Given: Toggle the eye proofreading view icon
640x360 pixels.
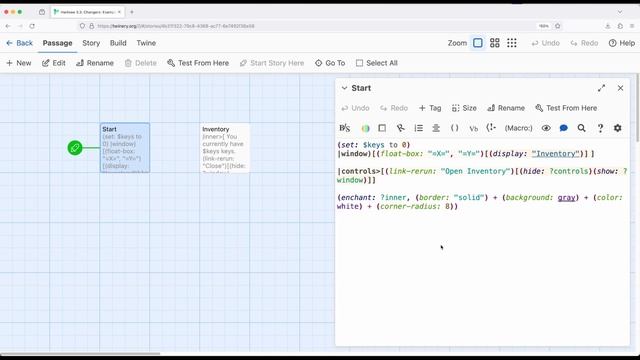Looking at the screenshot, I should (546, 128).
